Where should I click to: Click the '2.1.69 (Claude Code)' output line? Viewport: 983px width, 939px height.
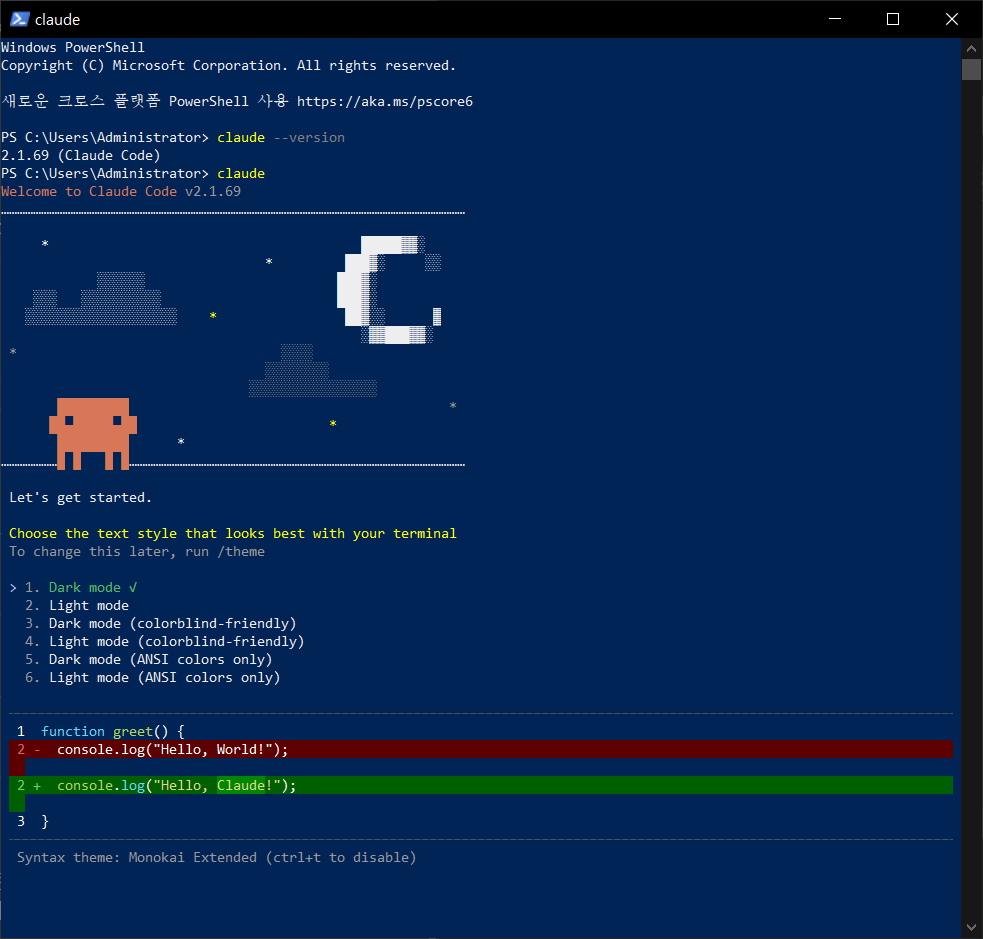(80, 155)
